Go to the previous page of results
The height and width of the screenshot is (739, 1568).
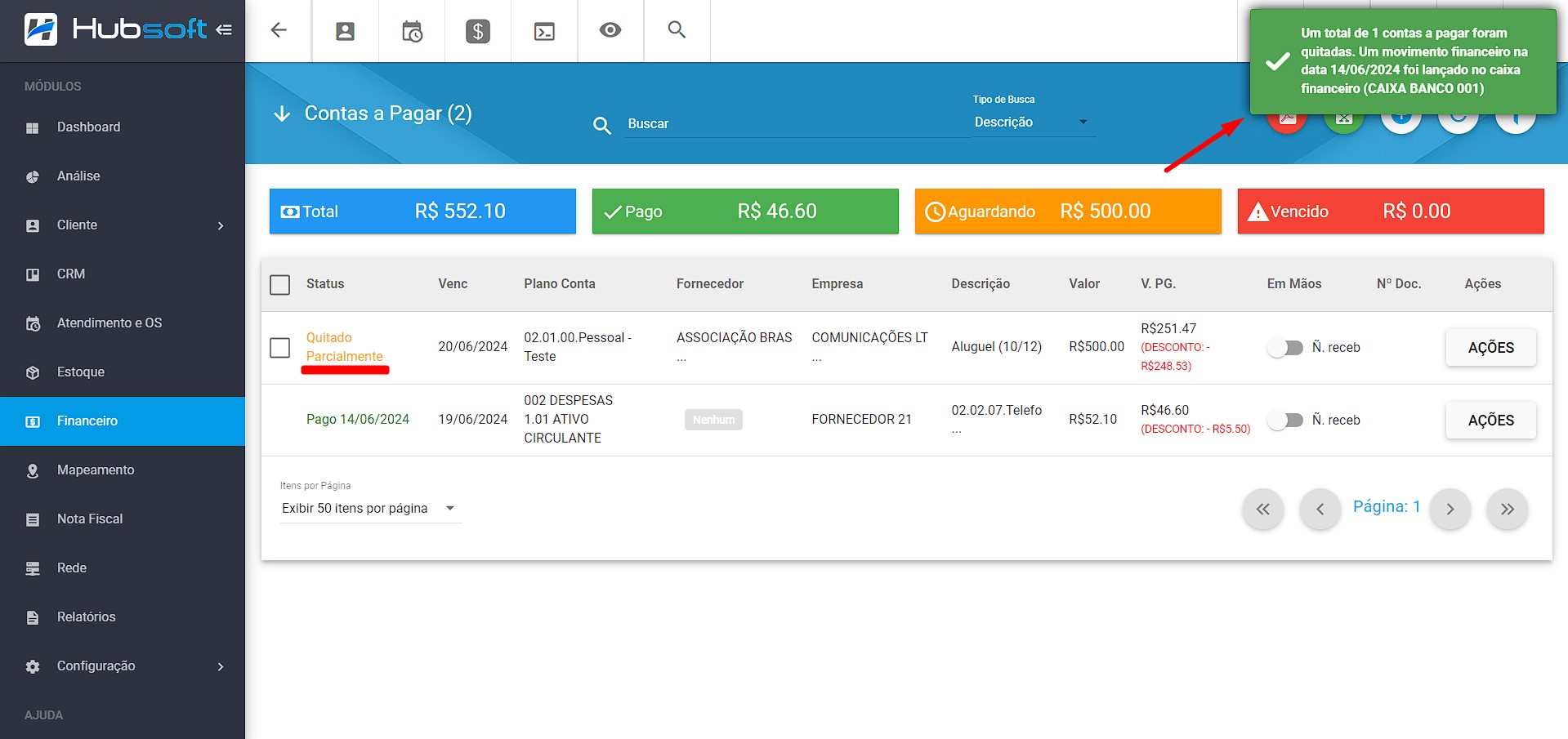point(1320,510)
